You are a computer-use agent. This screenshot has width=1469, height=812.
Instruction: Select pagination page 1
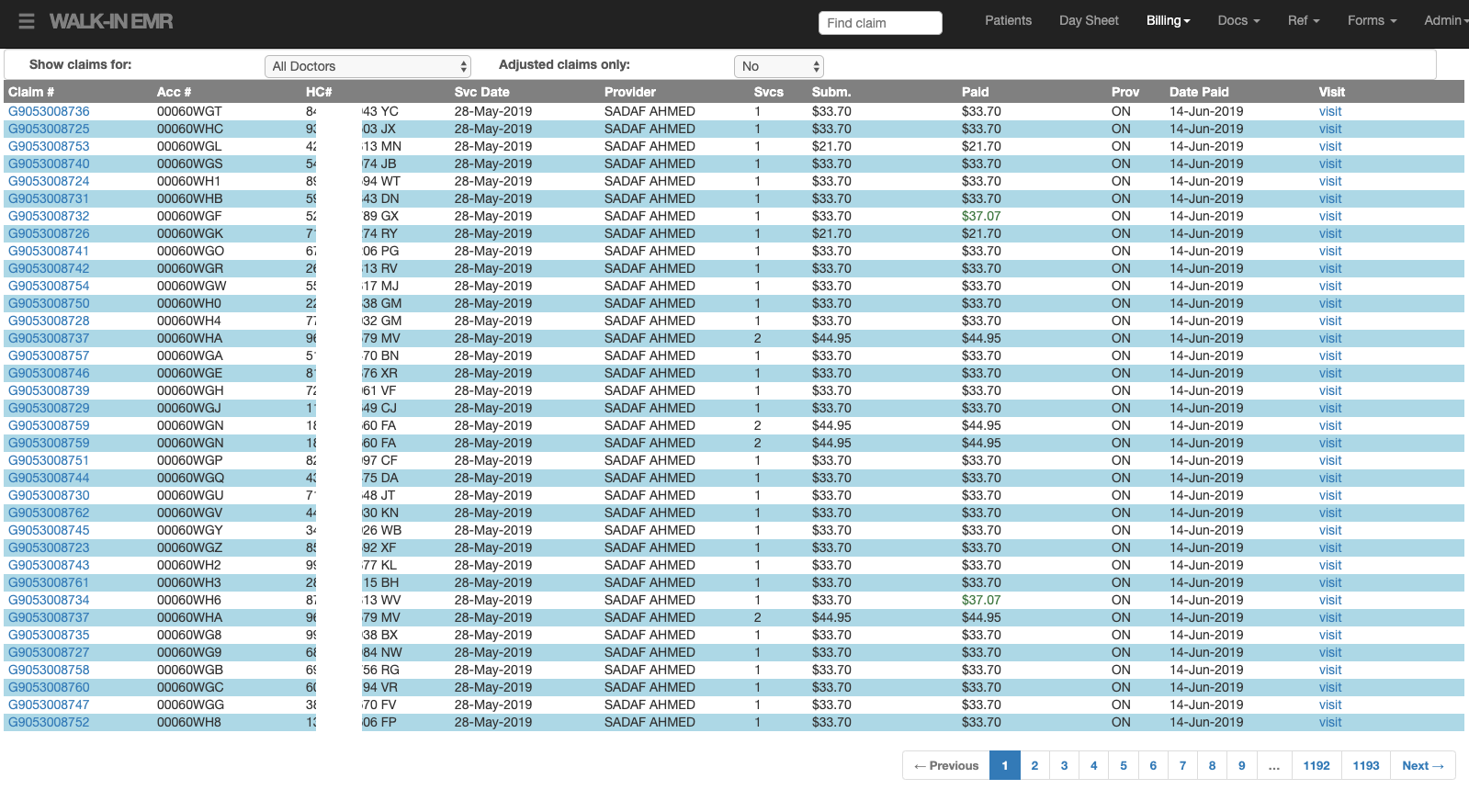point(1005,765)
